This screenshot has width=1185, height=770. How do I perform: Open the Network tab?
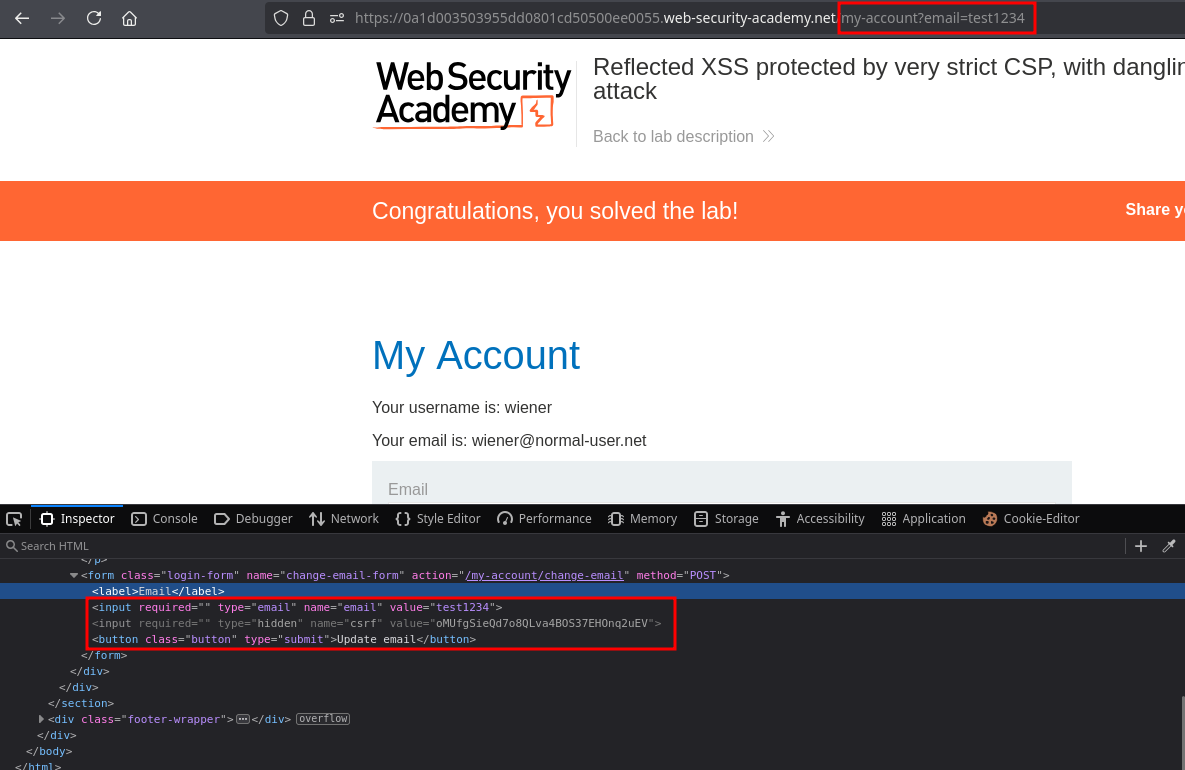344,519
